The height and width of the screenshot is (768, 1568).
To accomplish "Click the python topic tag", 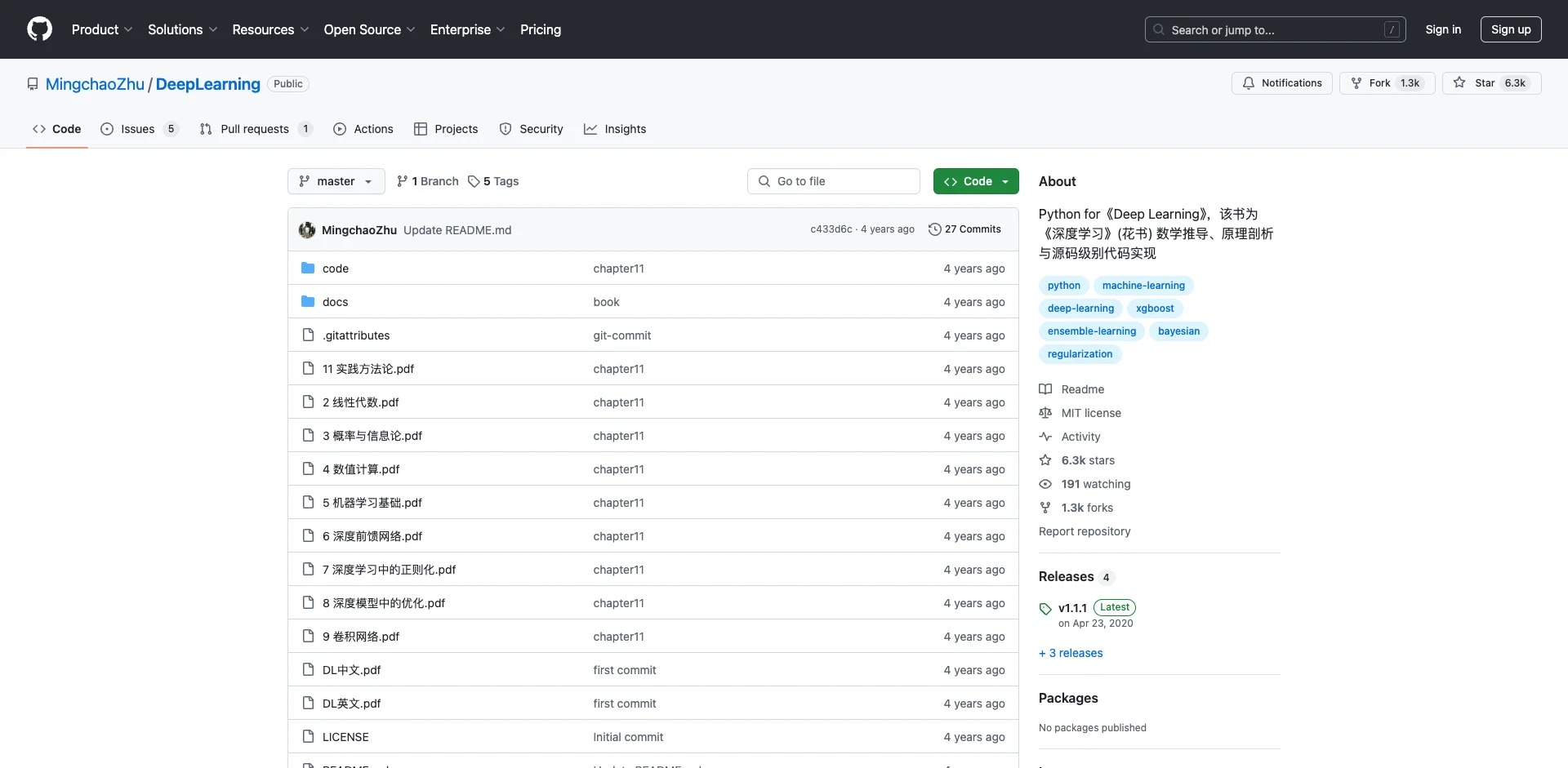I will pos(1064,286).
